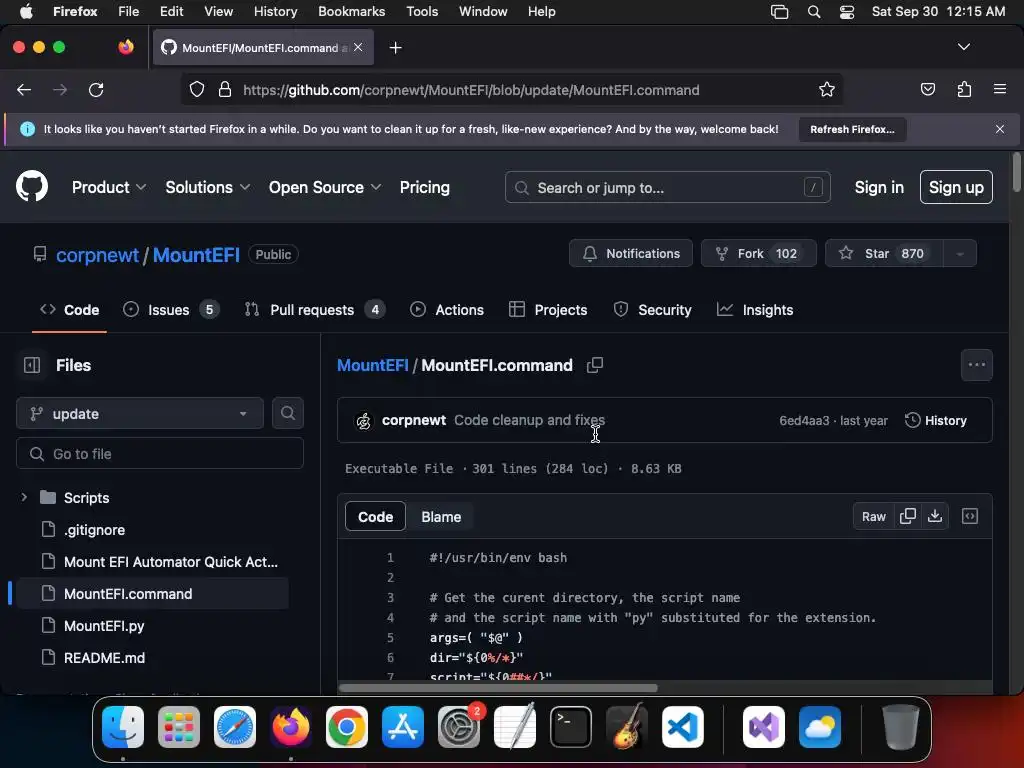List all tabs with chevron
The image size is (1024, 768).
(x=963, y=47)
